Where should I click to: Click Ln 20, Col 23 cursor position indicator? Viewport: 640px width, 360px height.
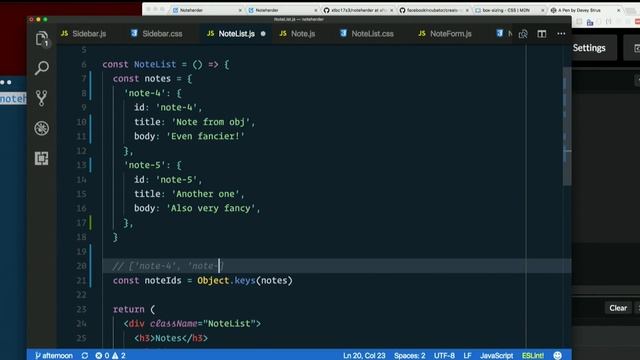click(364, 356)
